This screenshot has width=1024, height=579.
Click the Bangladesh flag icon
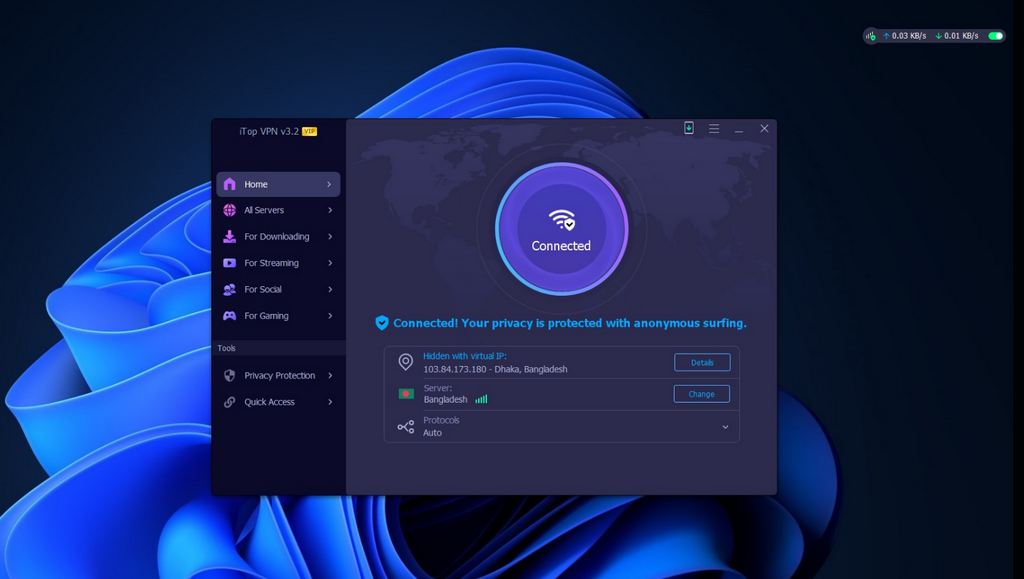pyautogui.click(x=406, y=394)
